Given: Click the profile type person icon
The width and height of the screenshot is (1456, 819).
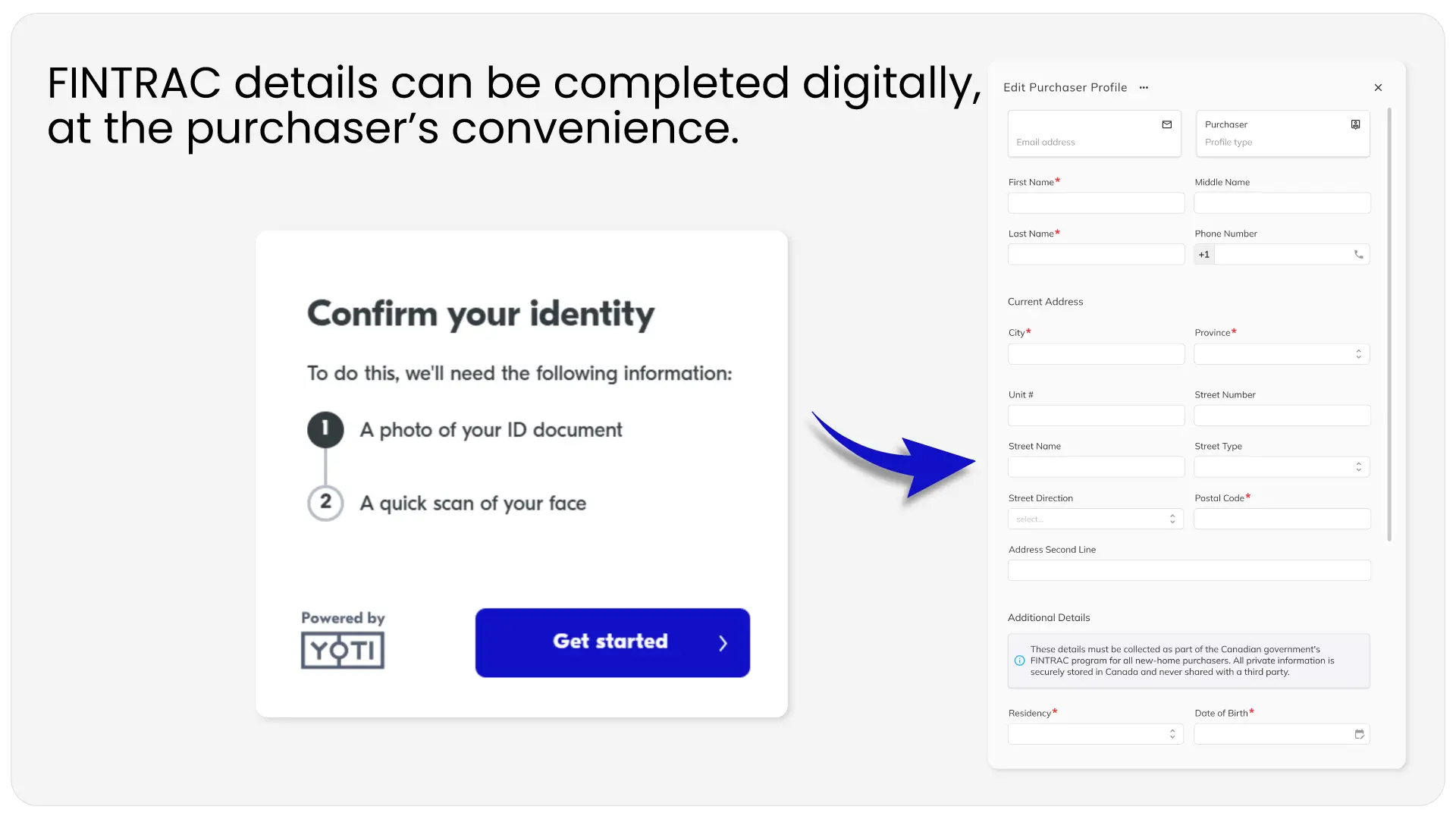Looking at the screenshot, I should click(1355, 125).
